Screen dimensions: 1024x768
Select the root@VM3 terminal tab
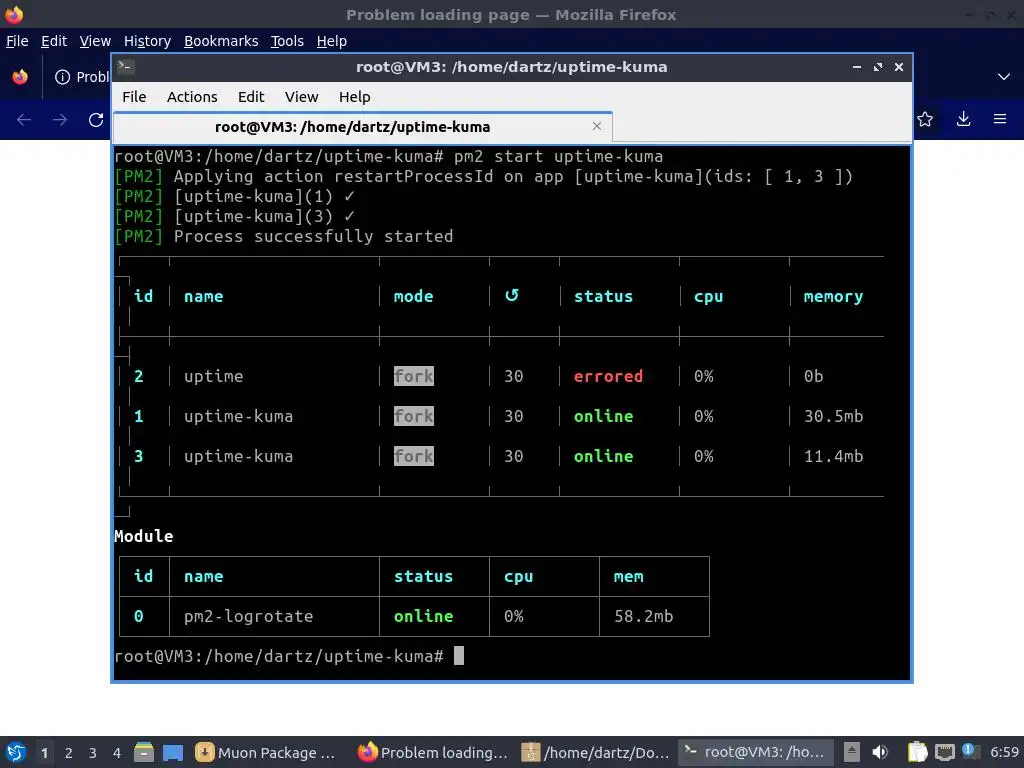coord(362,127)
